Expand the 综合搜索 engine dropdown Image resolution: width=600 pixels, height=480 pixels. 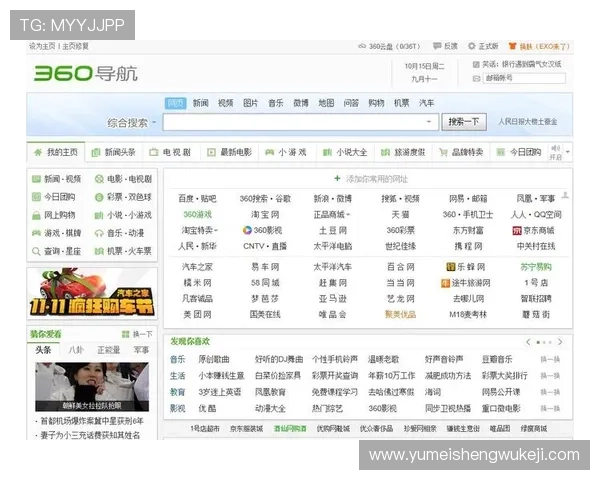pyautogui.click(x=154, y=122)
